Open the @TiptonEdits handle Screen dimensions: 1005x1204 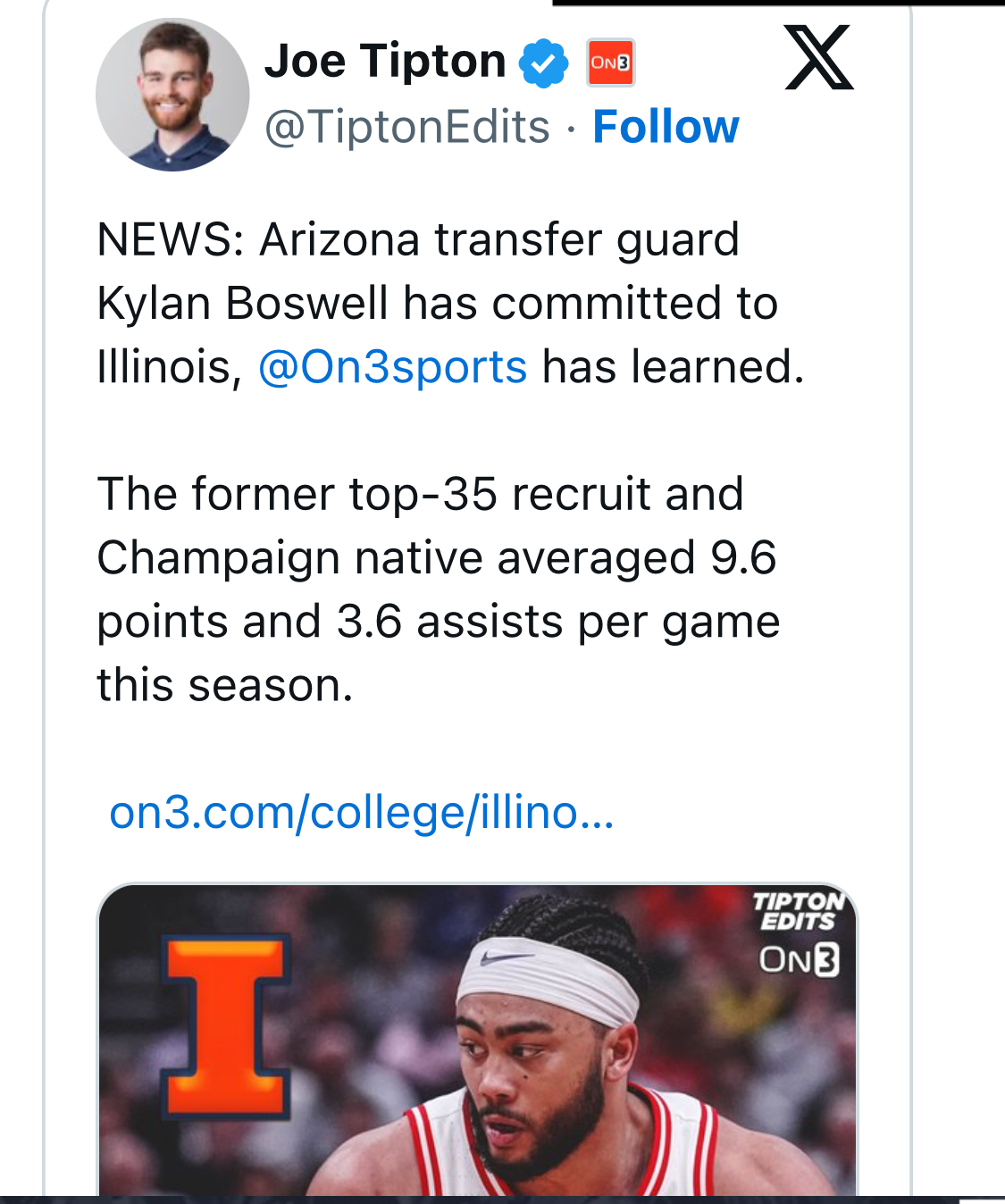click(x=407, y=127)
